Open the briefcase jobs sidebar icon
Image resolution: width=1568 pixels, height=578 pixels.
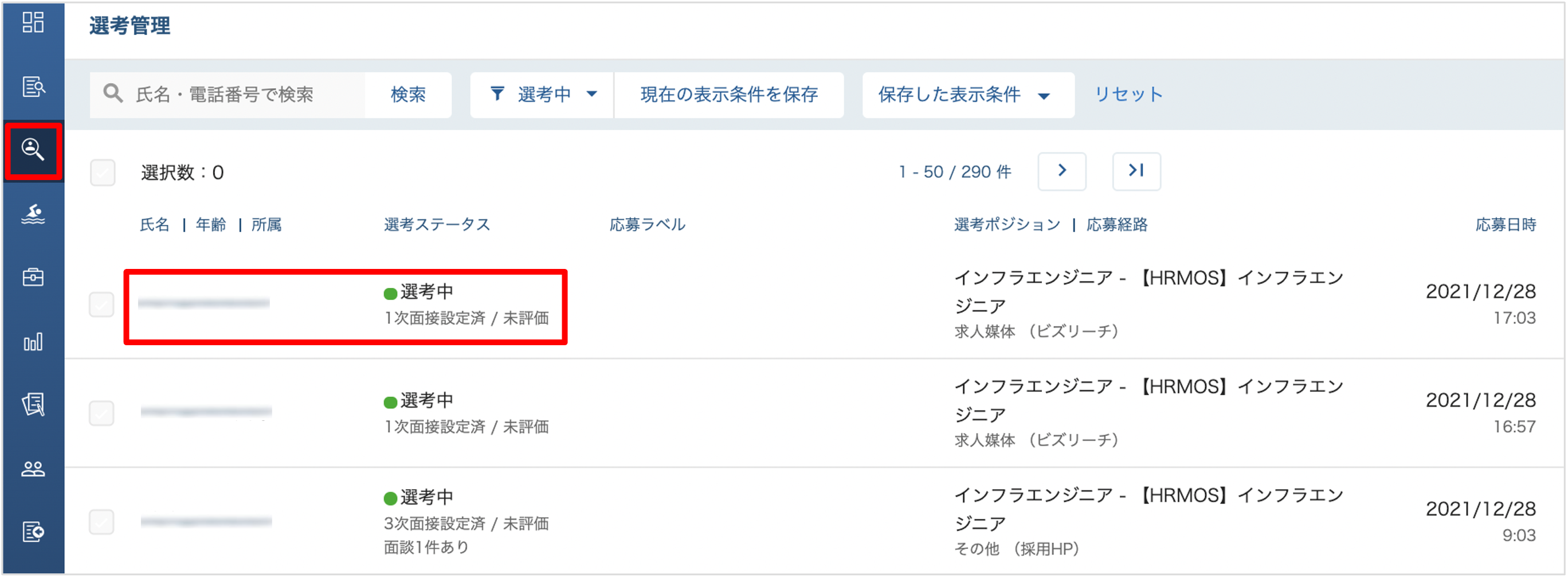point(33,277)
